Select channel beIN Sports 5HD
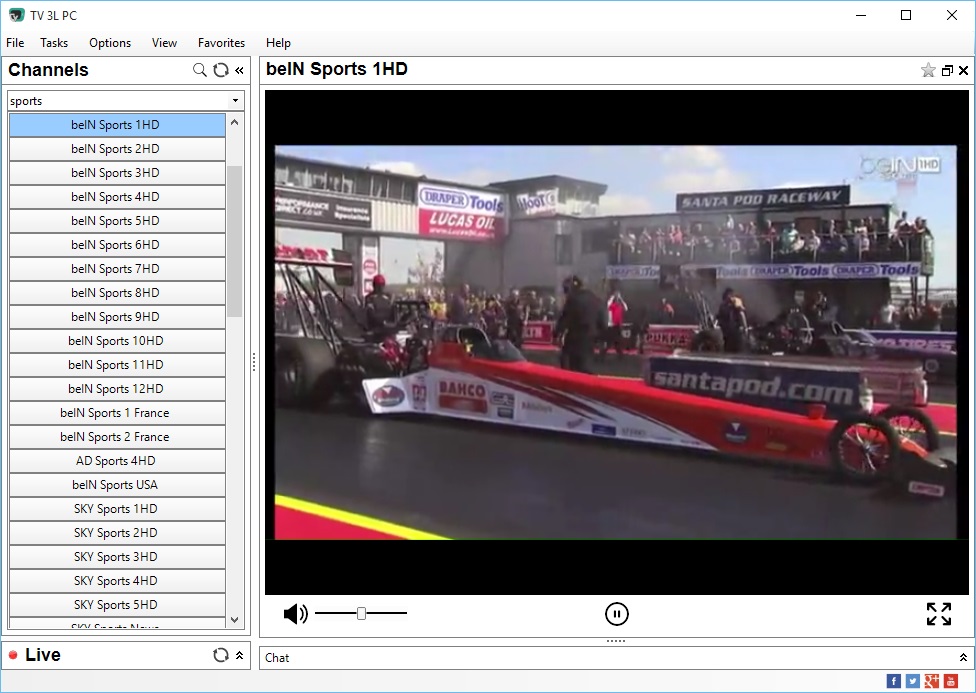Image resolution: width=976 pixels, height=693 pixels. (x=117, y=221)
